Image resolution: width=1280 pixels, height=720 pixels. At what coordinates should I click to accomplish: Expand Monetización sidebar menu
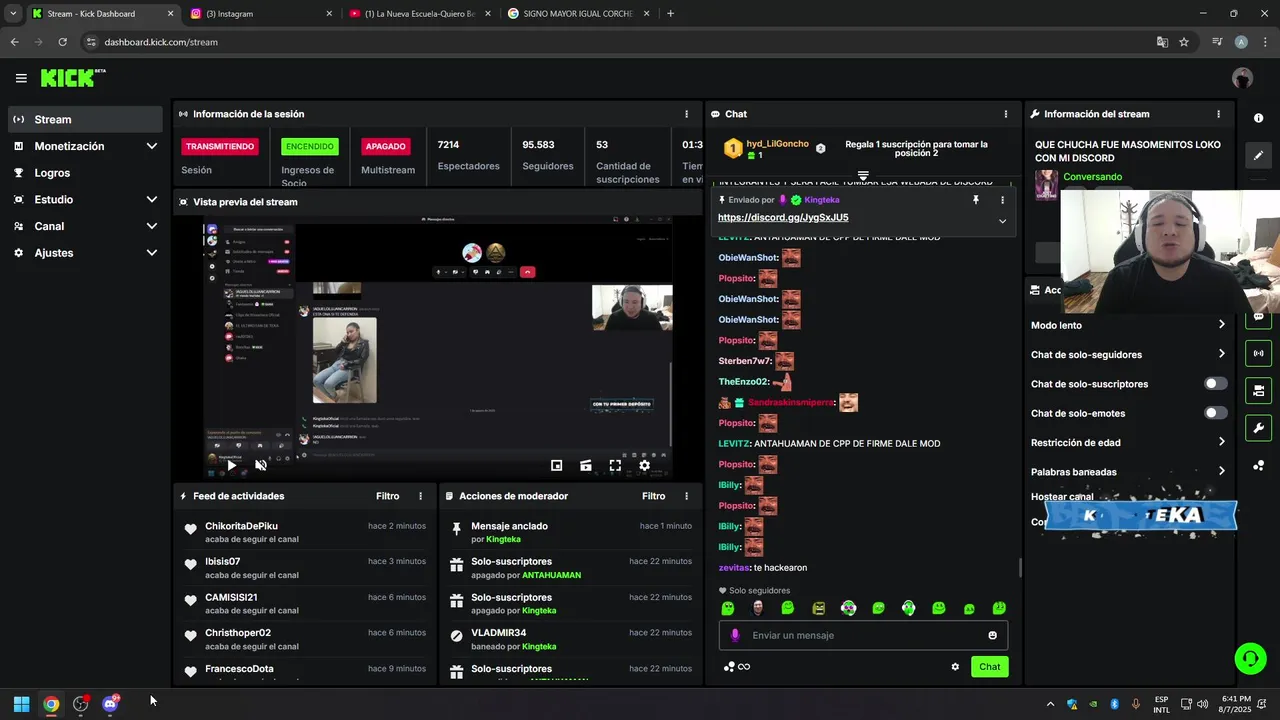pyautogui.click(x=85, y=146)
